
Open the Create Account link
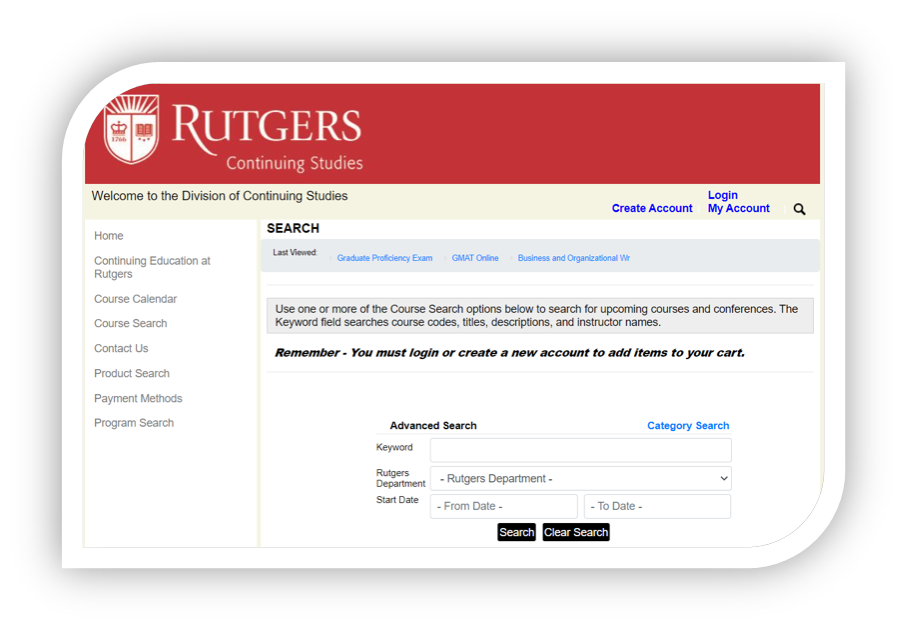[x=652, y=209]
